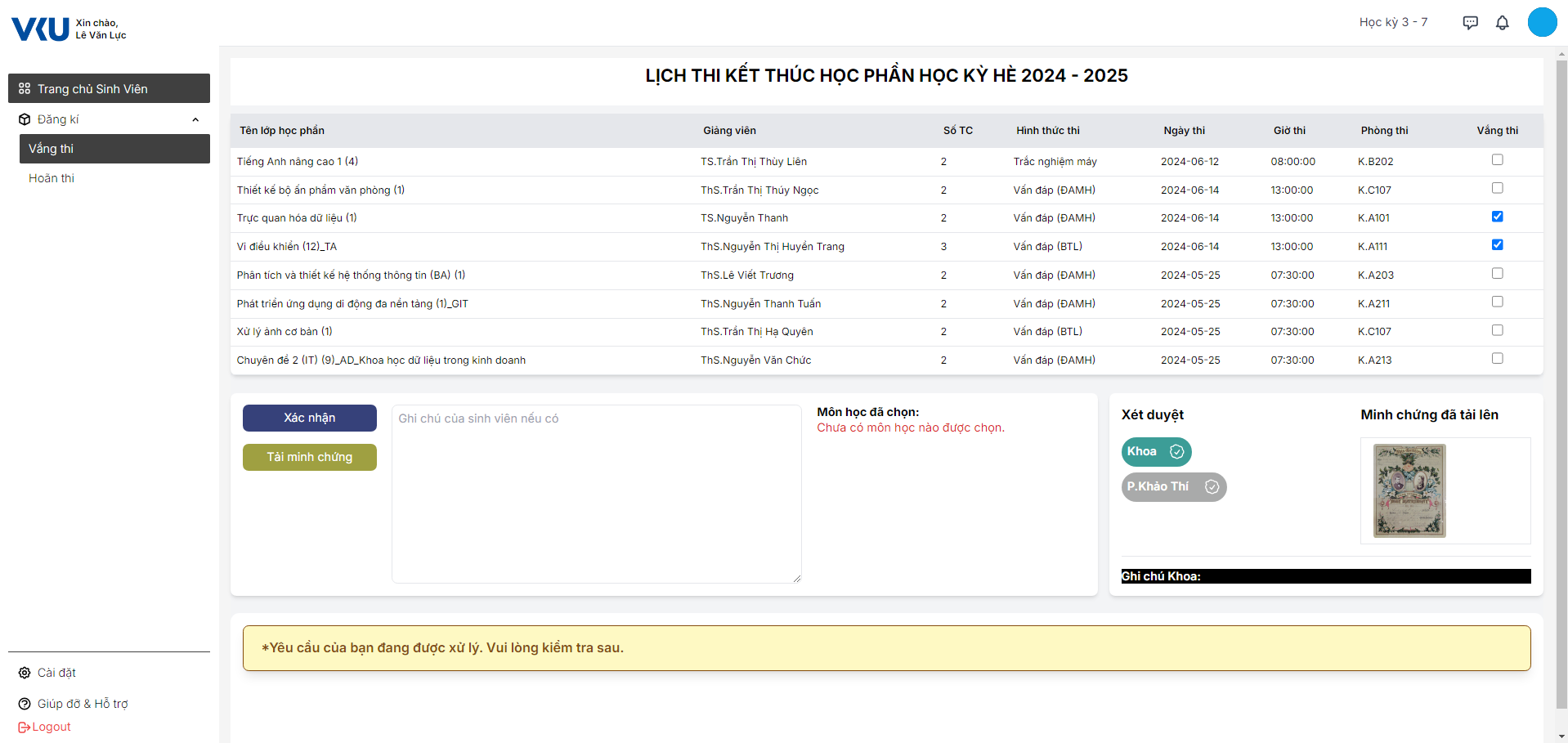
Task: Check Vắng thi for Tiếng Anh nâng cao 1
Action: coord(1497,160)
